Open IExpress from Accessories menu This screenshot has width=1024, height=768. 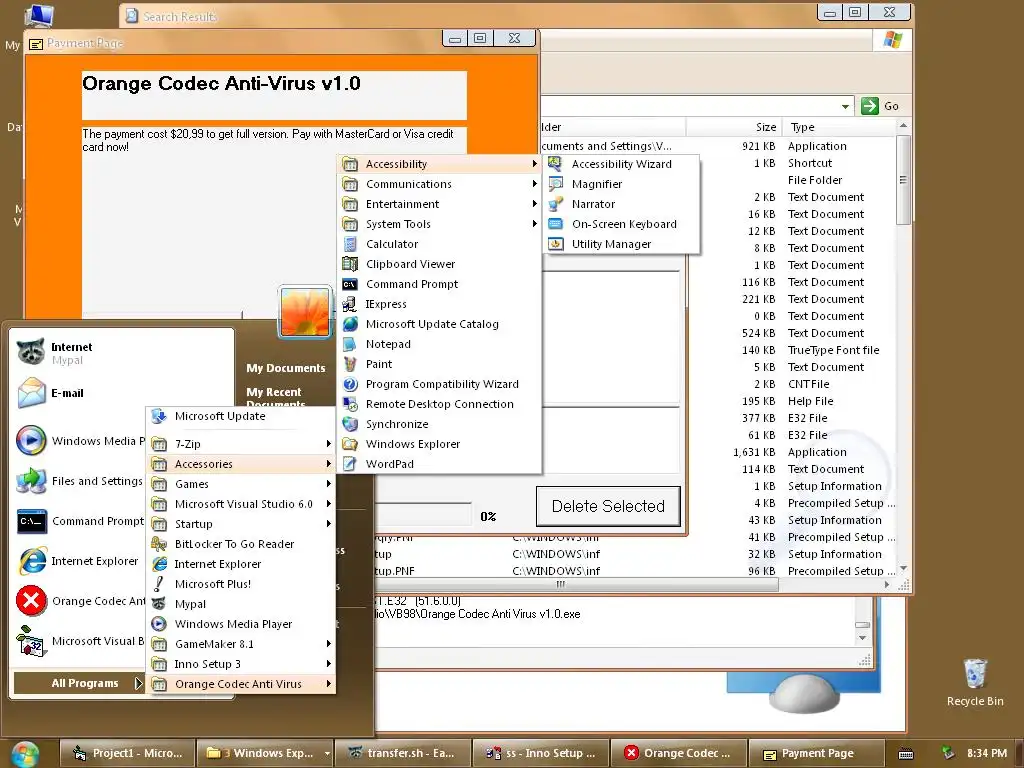(440, 304)
